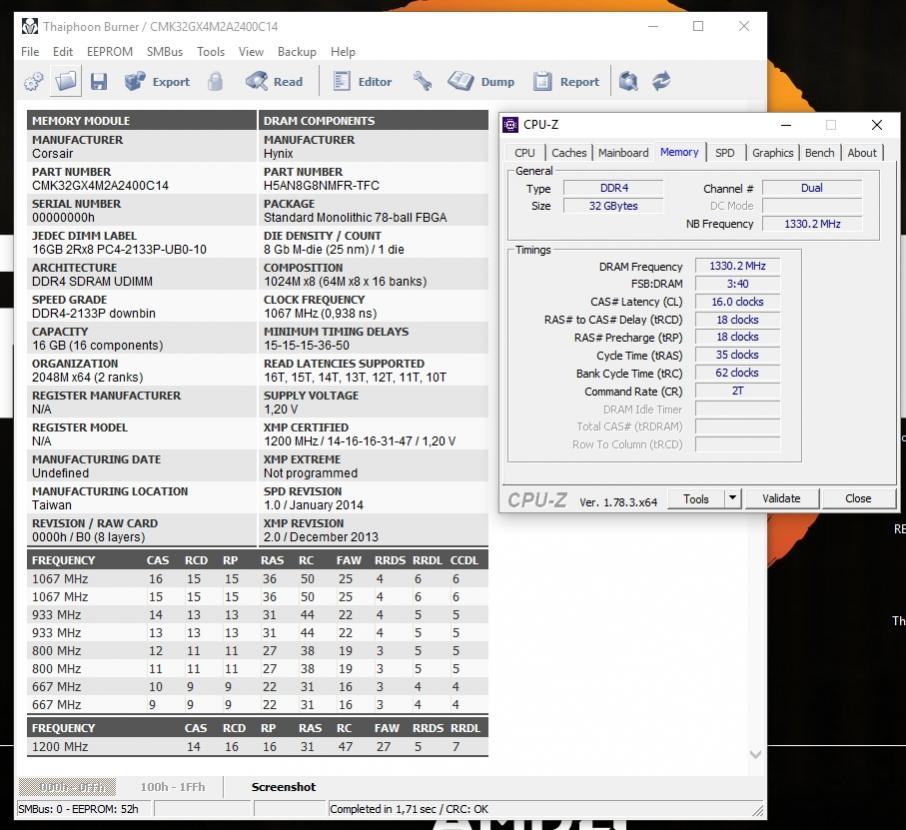Click the Type DDR4 field in CPU-Z
906x830 pixels.
[x=613, y=188]
